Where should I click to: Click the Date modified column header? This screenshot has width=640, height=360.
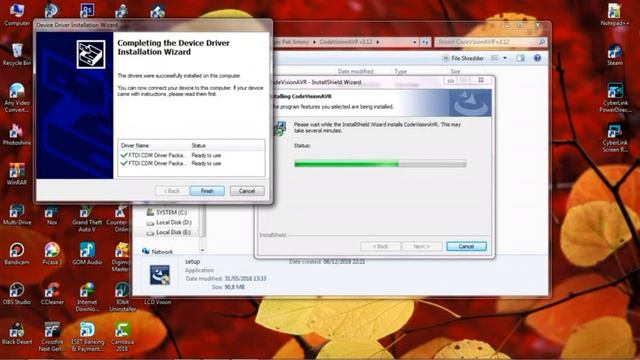[356, 71]
